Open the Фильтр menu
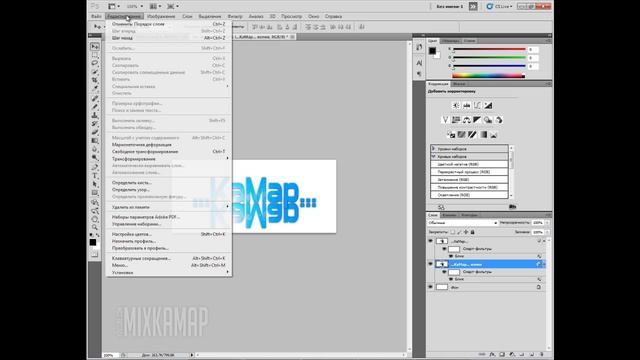 (x=235, y=16)
